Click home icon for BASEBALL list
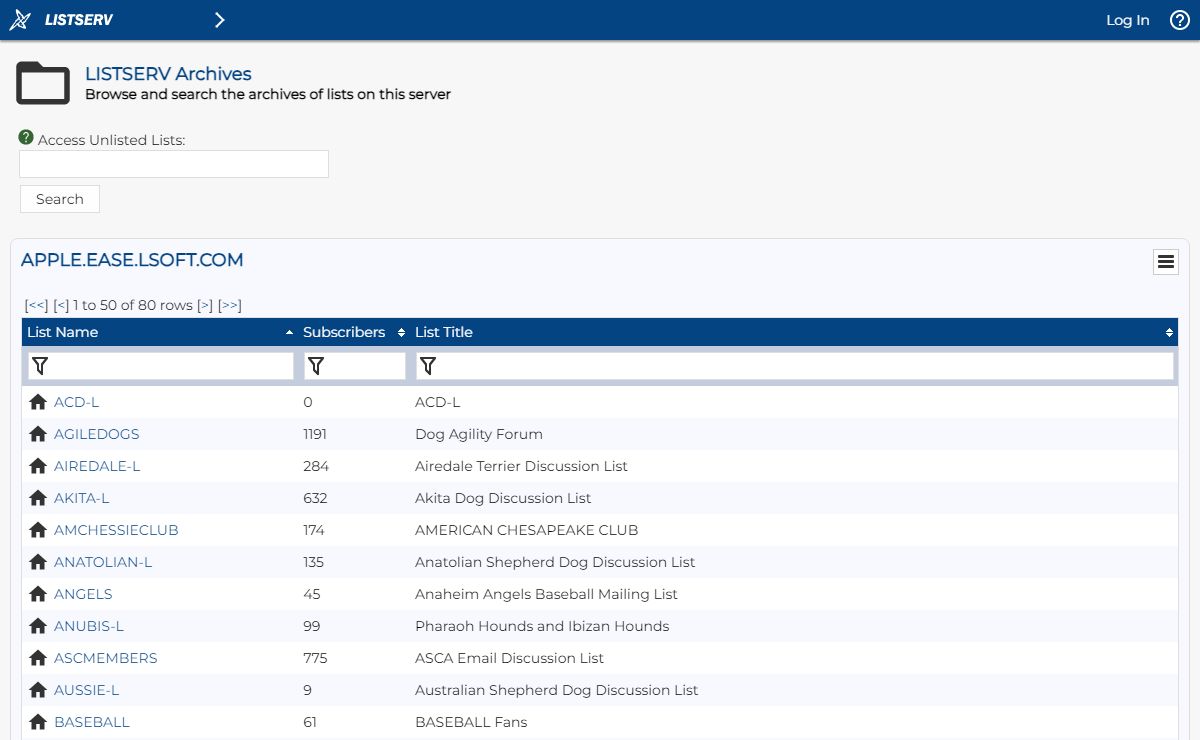This screenshot has height=740, width=1200. pos(38,722)
